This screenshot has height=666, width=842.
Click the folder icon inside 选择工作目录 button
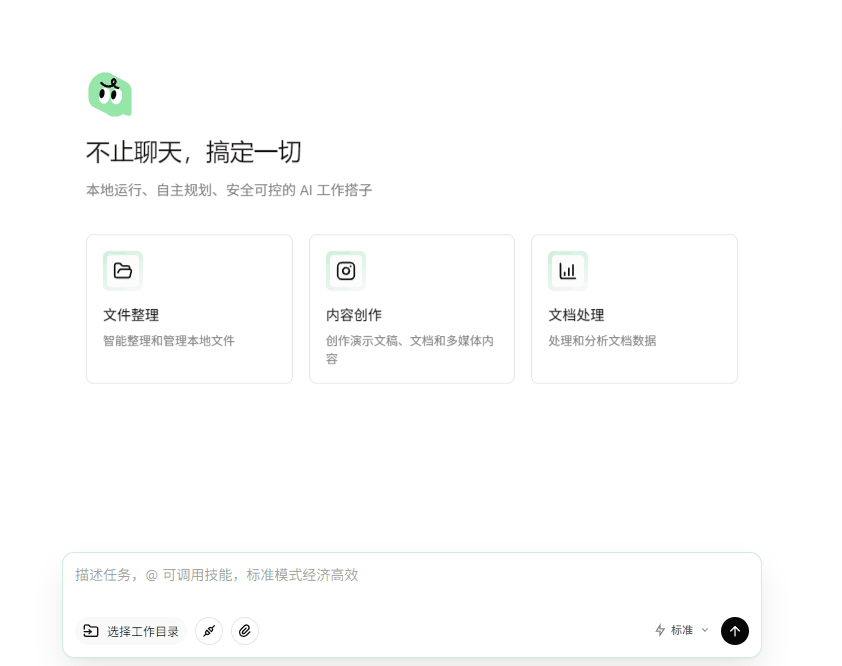(90, 631)
